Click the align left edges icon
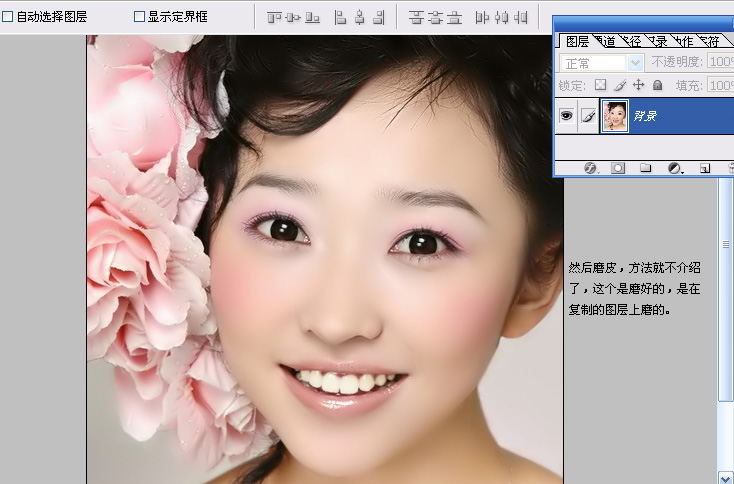The width and height of the screenshot is (734, 484). click(x=340, y=18)
